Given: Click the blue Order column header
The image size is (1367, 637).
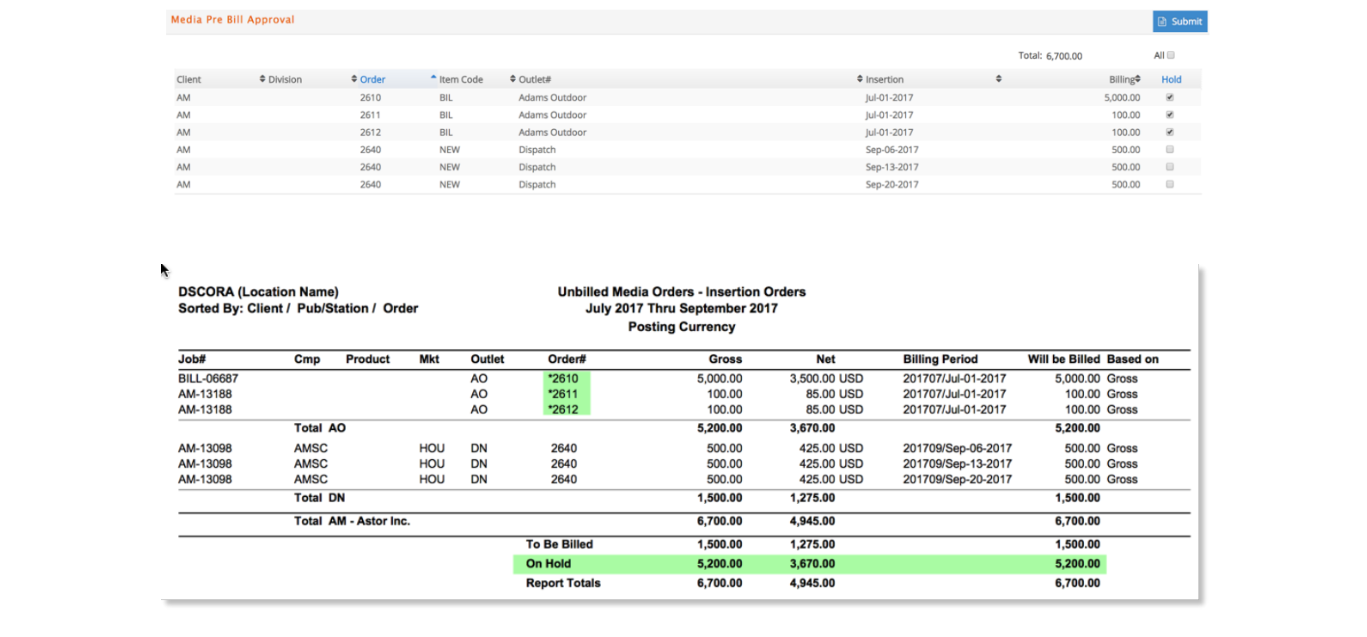Looking at the screenshot, I should click(372, 80).
